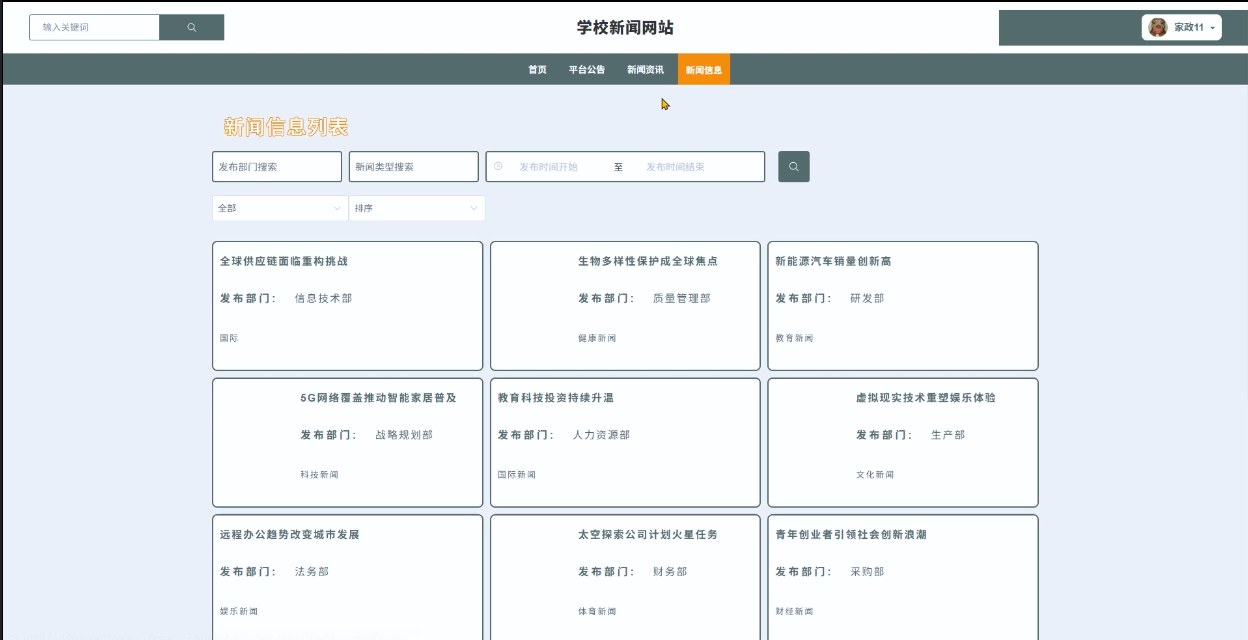Click the 财经新闻 type label
1248x640 pixels.
click(x=795, y=611)
